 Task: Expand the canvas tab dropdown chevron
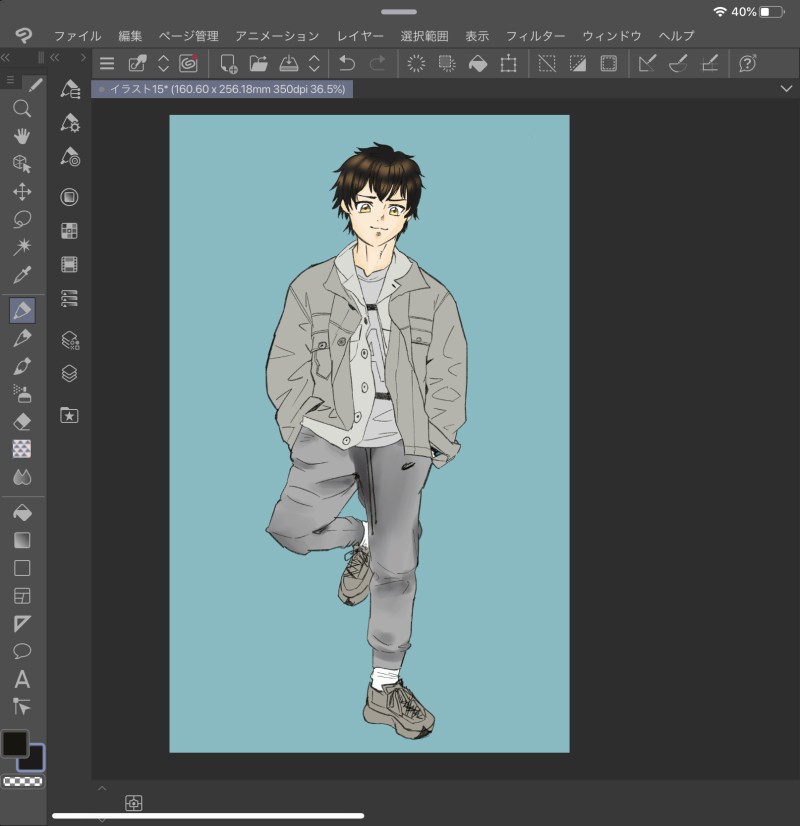[785, 89]
